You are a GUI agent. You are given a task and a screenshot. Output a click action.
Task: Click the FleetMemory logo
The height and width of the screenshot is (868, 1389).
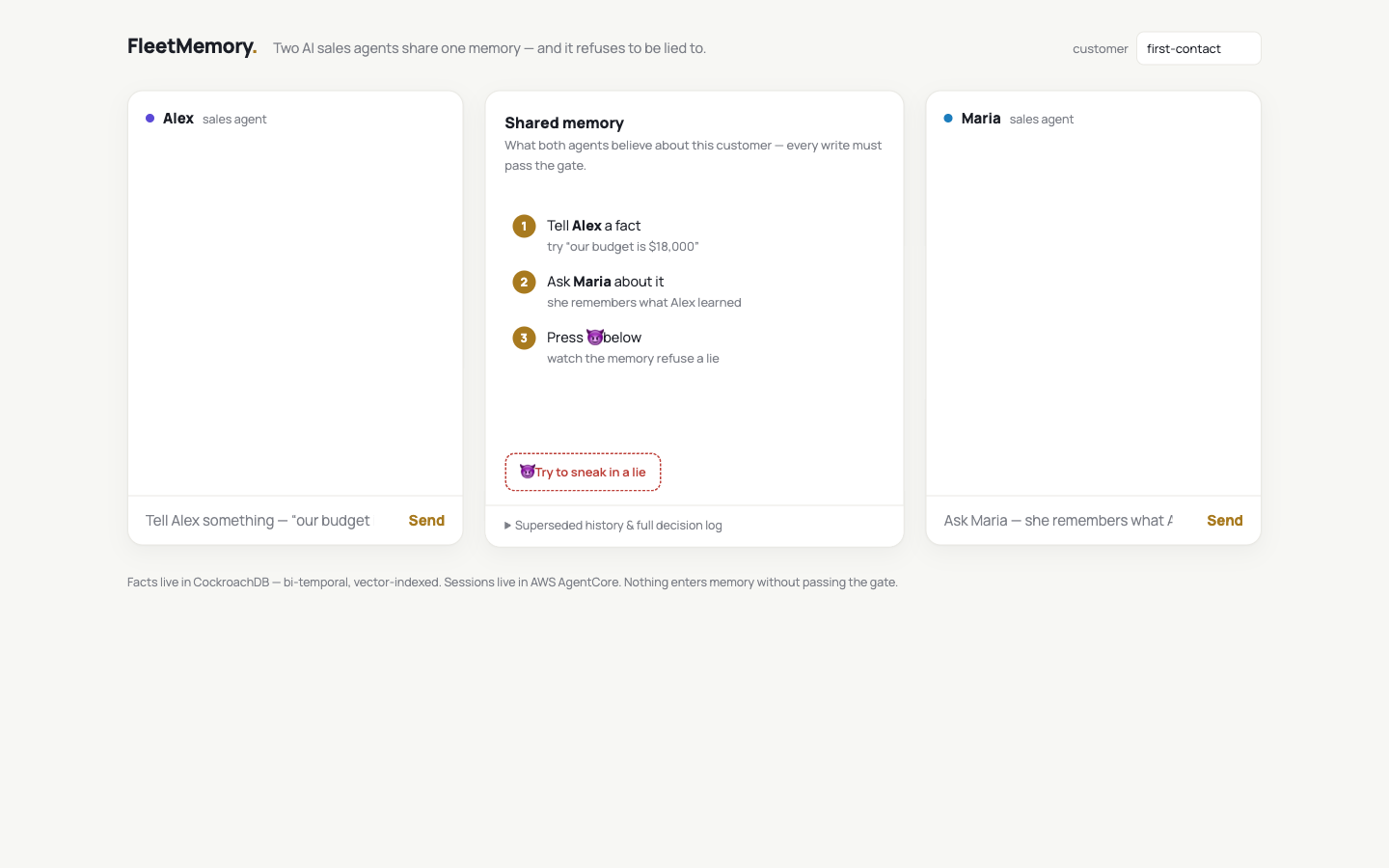[192, 46]
